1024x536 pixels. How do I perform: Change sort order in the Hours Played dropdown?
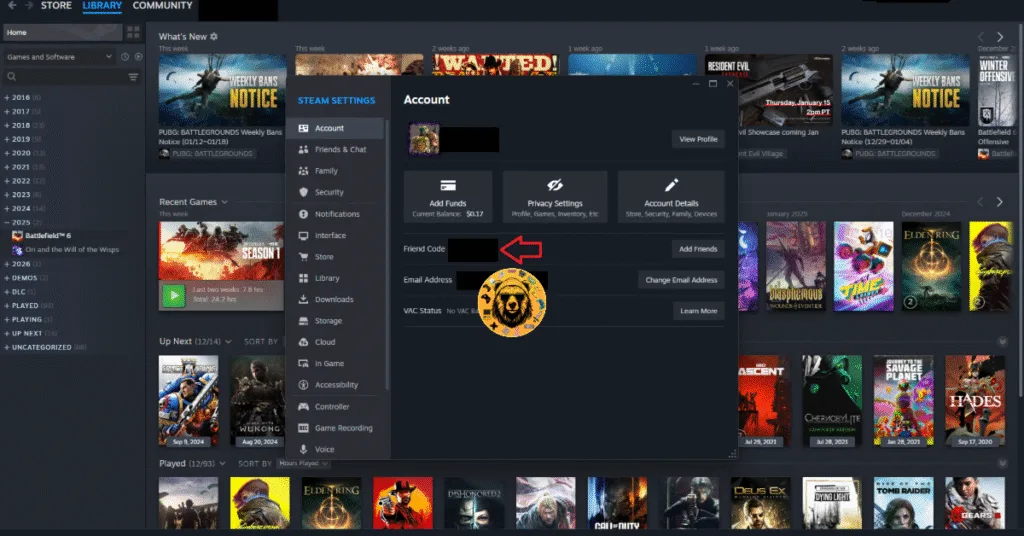click(303, 464)
